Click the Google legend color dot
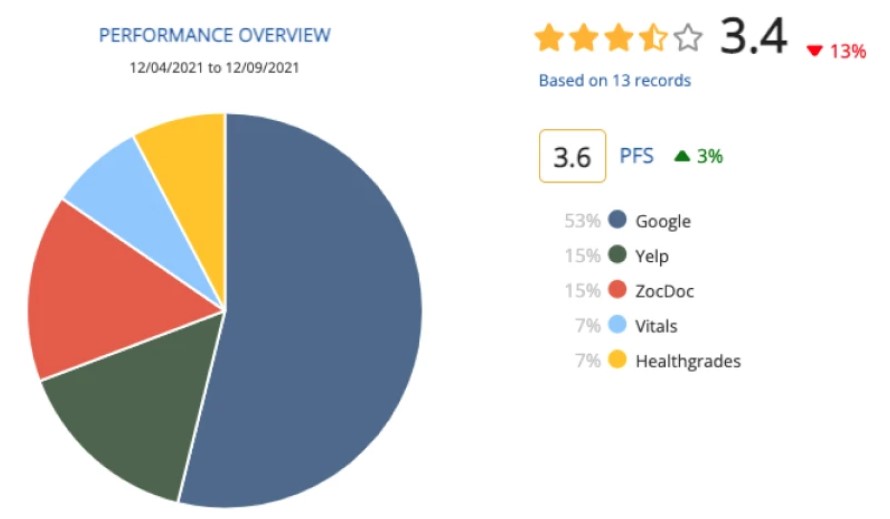This screenshot has width=890, height=519. click(x=617, y=221)
